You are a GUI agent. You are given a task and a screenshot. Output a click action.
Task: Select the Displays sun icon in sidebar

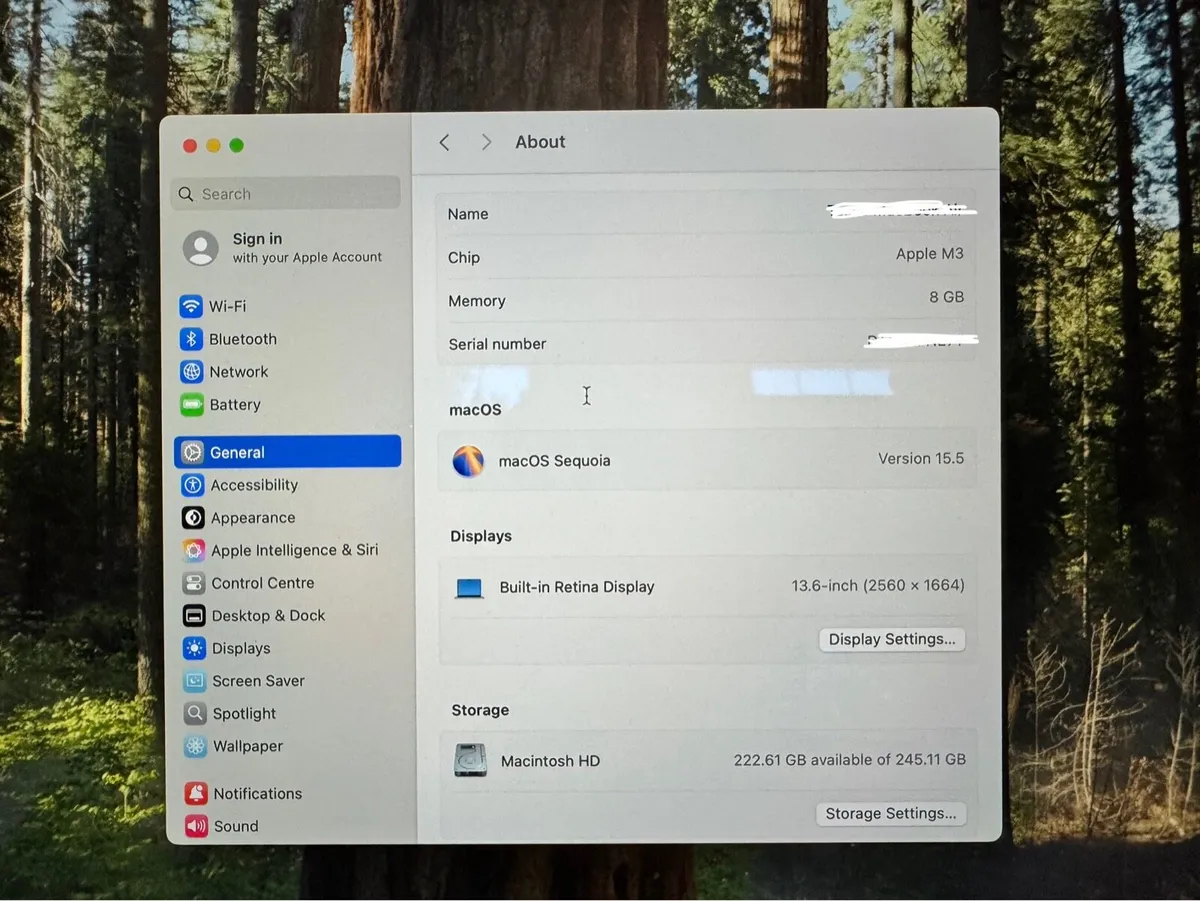[195, 648]
